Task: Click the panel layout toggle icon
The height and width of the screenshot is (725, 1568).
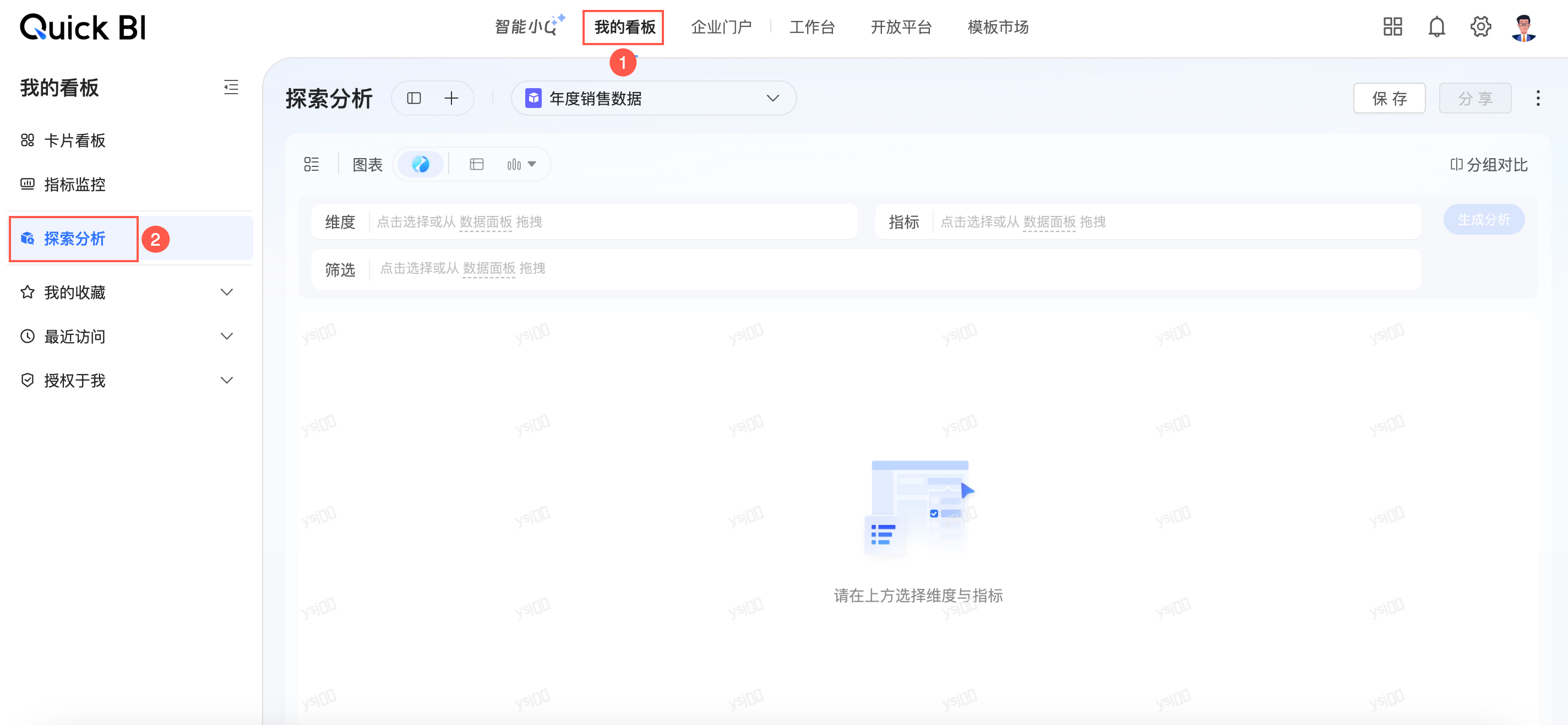Action: pos(414,98)
